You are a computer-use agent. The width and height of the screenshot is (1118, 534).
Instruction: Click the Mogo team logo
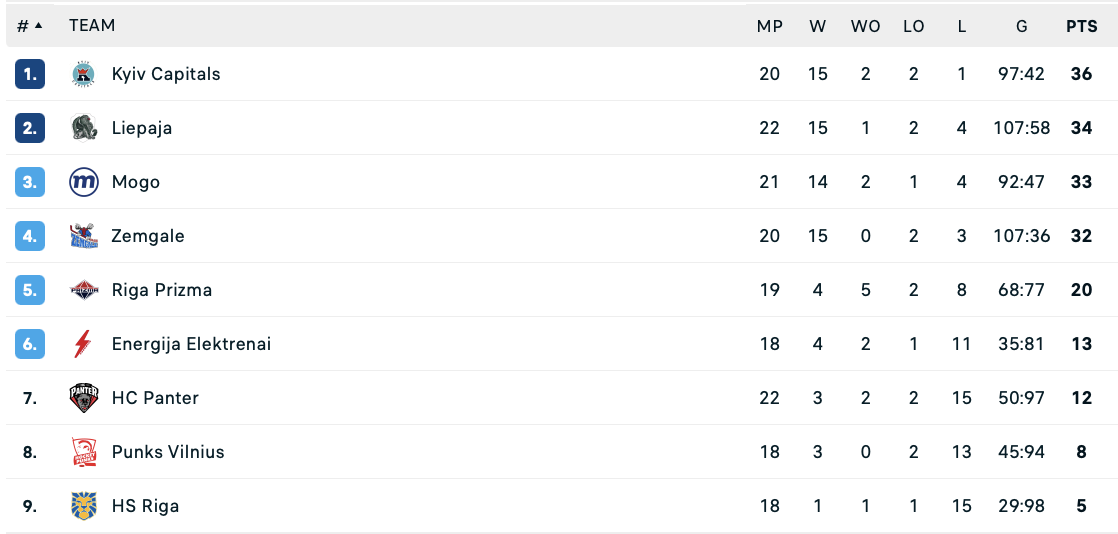coord(83,182)
